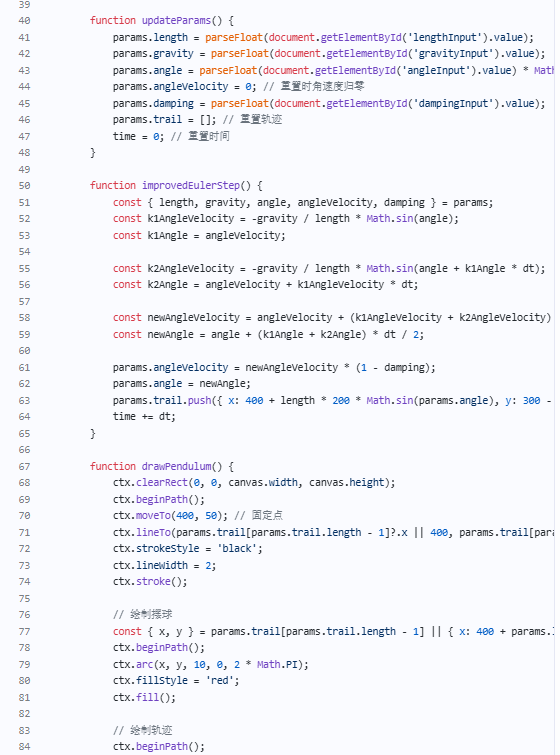Click params.trail.push call on line 63
560x755 pixels.
pos(162,401)
